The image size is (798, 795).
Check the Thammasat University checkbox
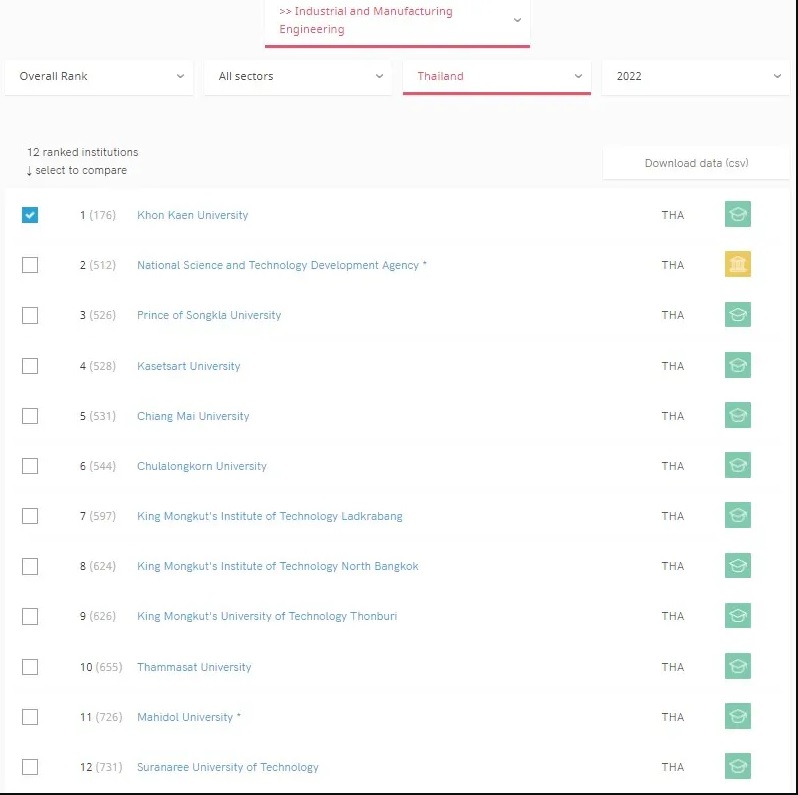30,667
